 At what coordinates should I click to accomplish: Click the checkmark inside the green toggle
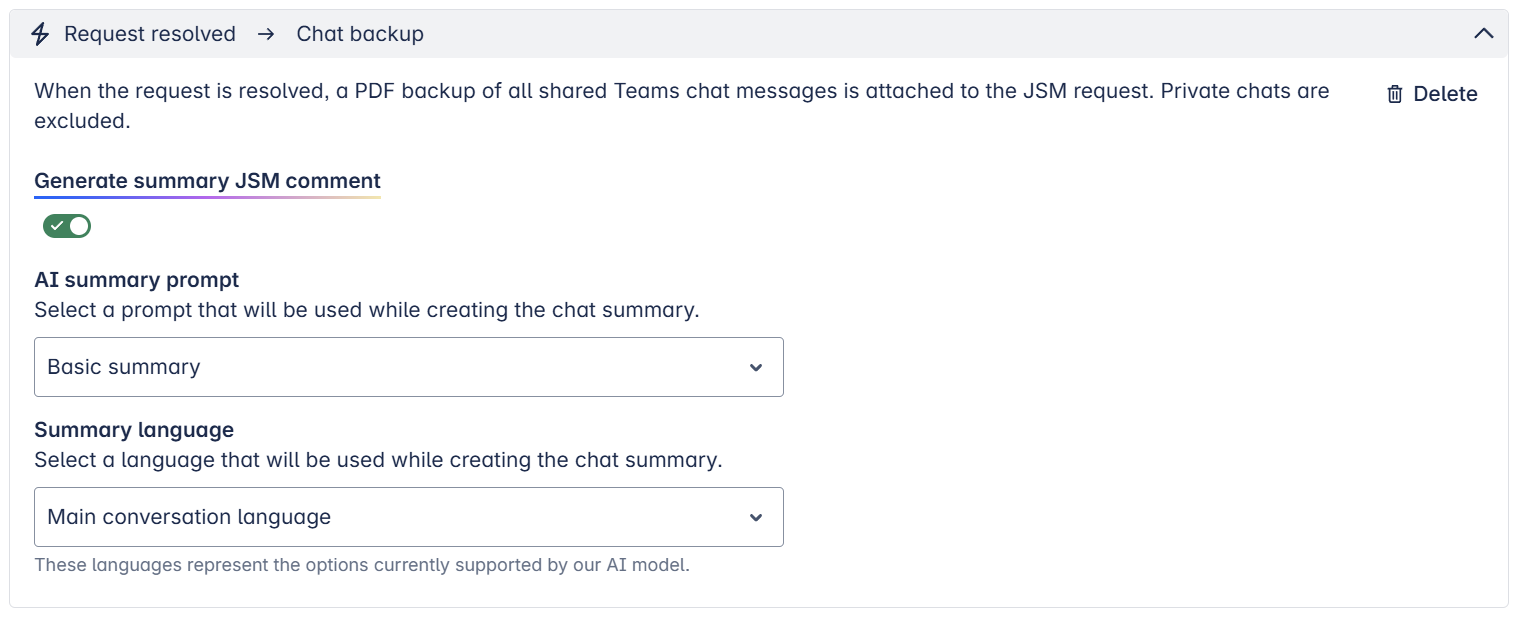click(57, 226)
